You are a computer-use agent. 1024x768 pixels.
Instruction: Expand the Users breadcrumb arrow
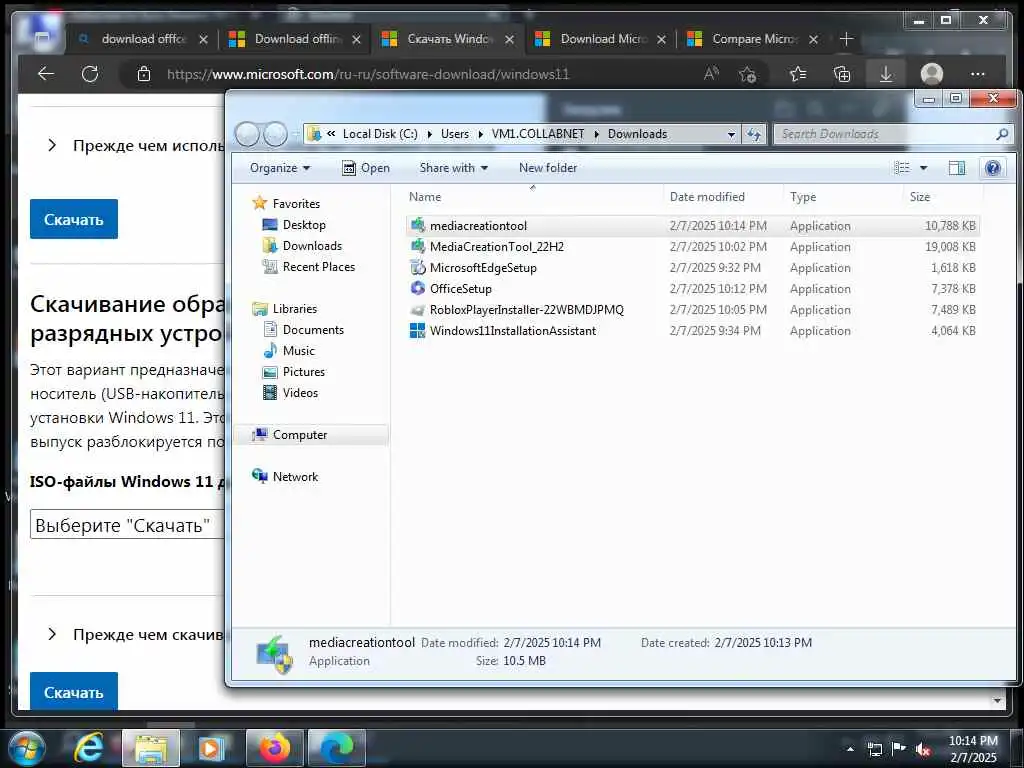coord(481,134)
